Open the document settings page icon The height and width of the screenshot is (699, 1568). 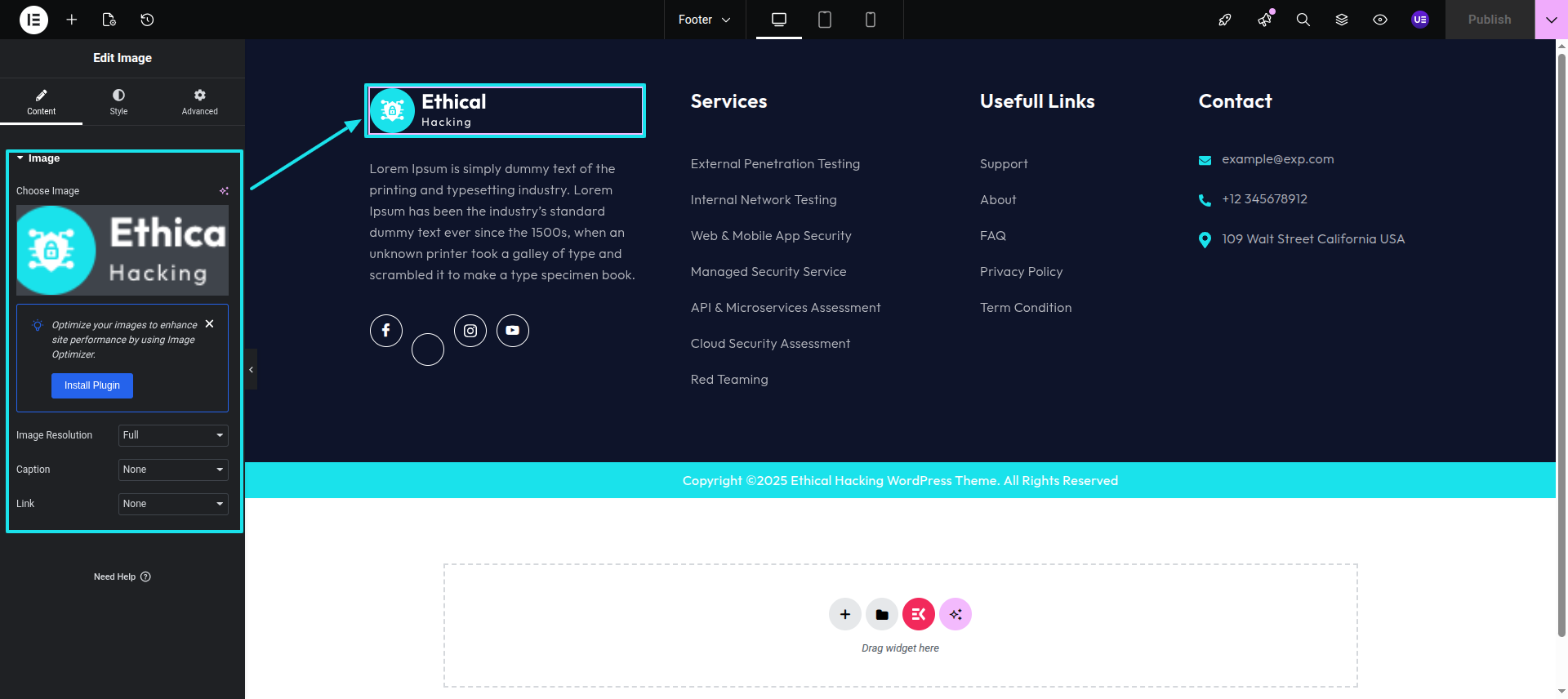[109, 20]
